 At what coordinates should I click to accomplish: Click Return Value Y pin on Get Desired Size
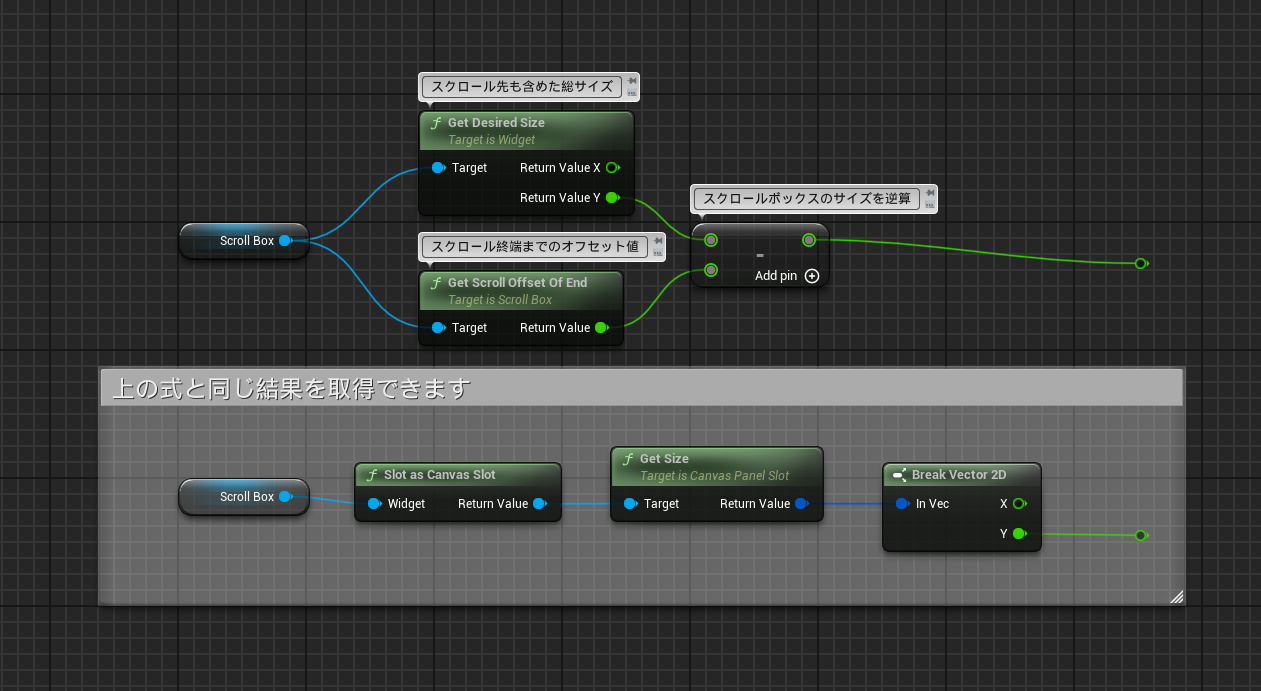click(612, 198)
